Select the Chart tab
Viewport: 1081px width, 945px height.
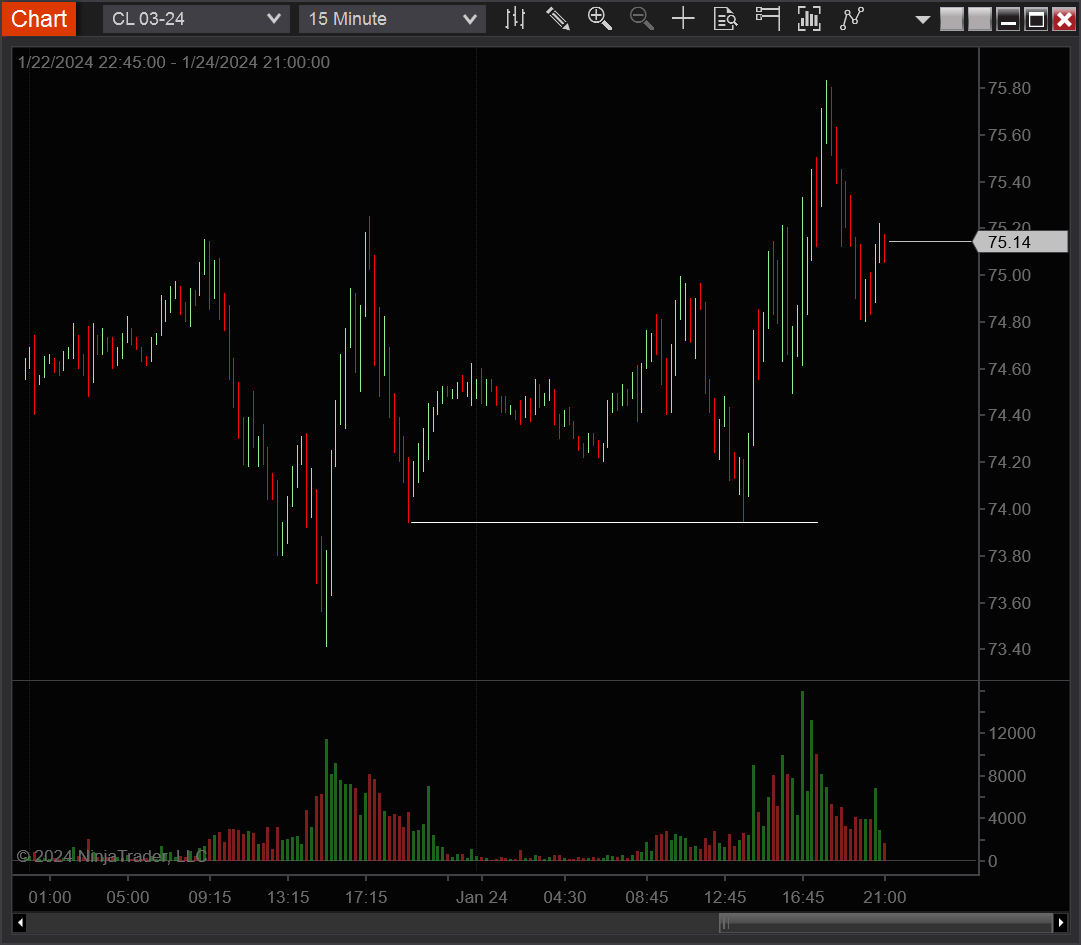[x=39, y=19]
